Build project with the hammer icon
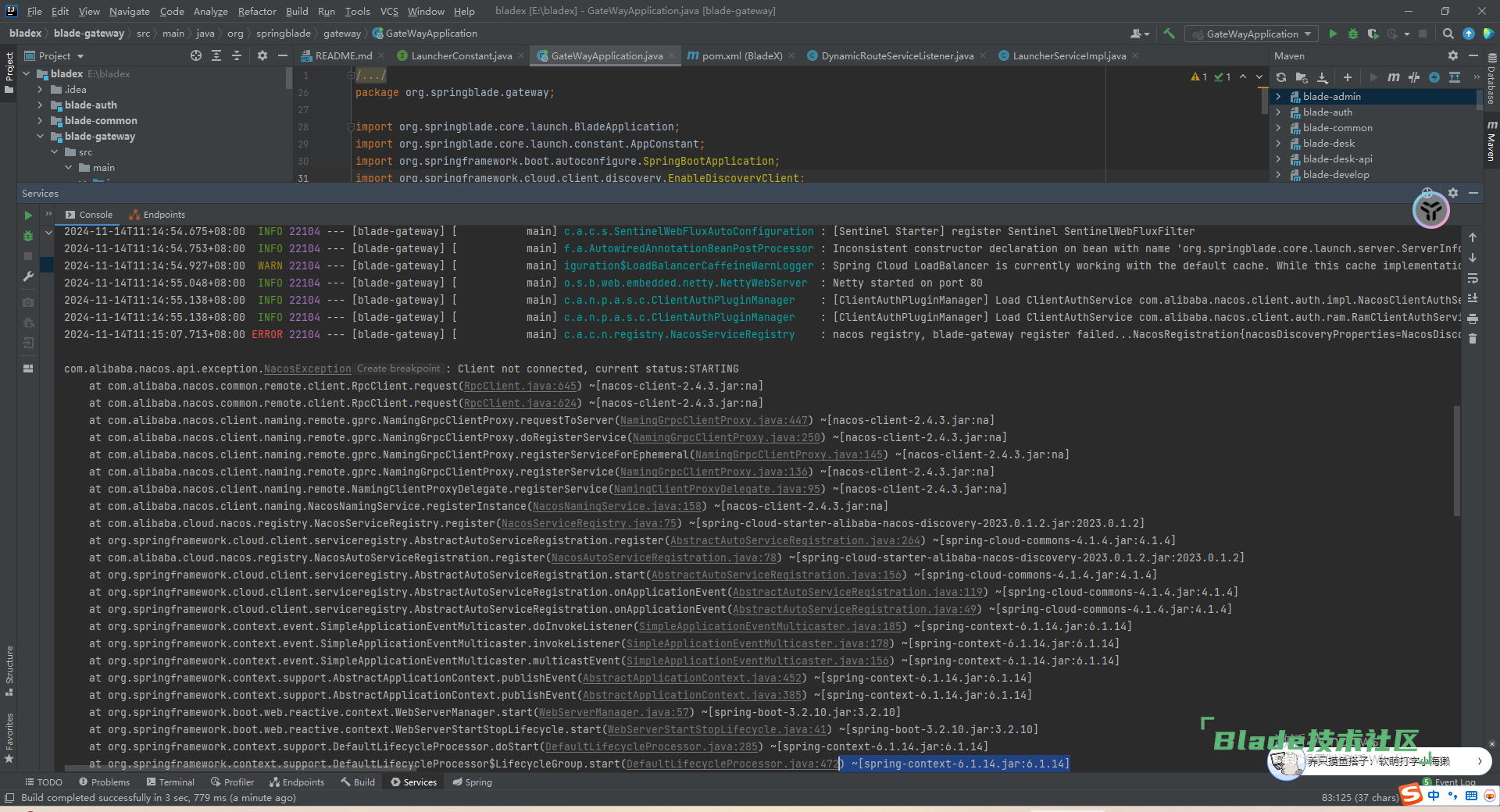 (x=1169, y=34)
